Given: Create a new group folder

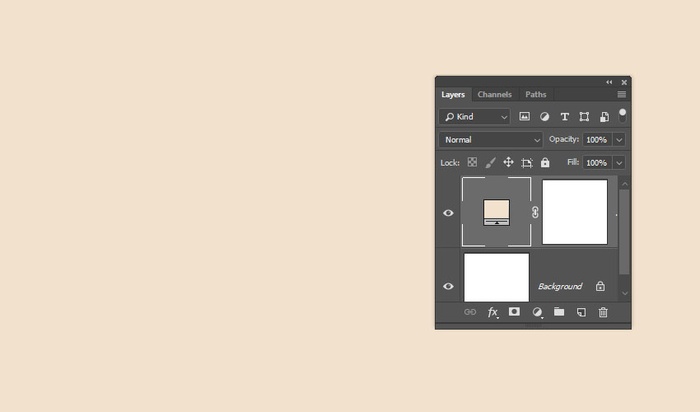Looking at the screenshot, I should 559,312.
